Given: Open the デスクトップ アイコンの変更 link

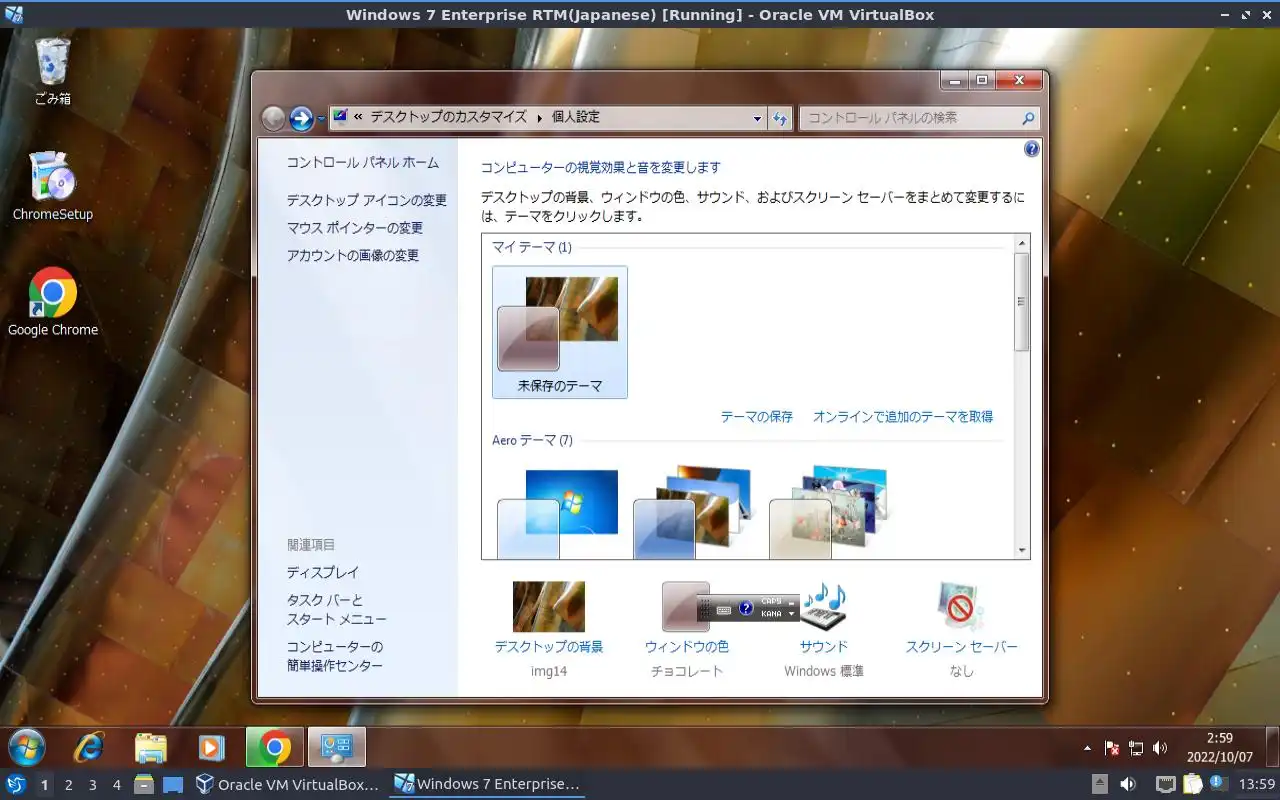Looking at the screenshot, I should point(367,200).
